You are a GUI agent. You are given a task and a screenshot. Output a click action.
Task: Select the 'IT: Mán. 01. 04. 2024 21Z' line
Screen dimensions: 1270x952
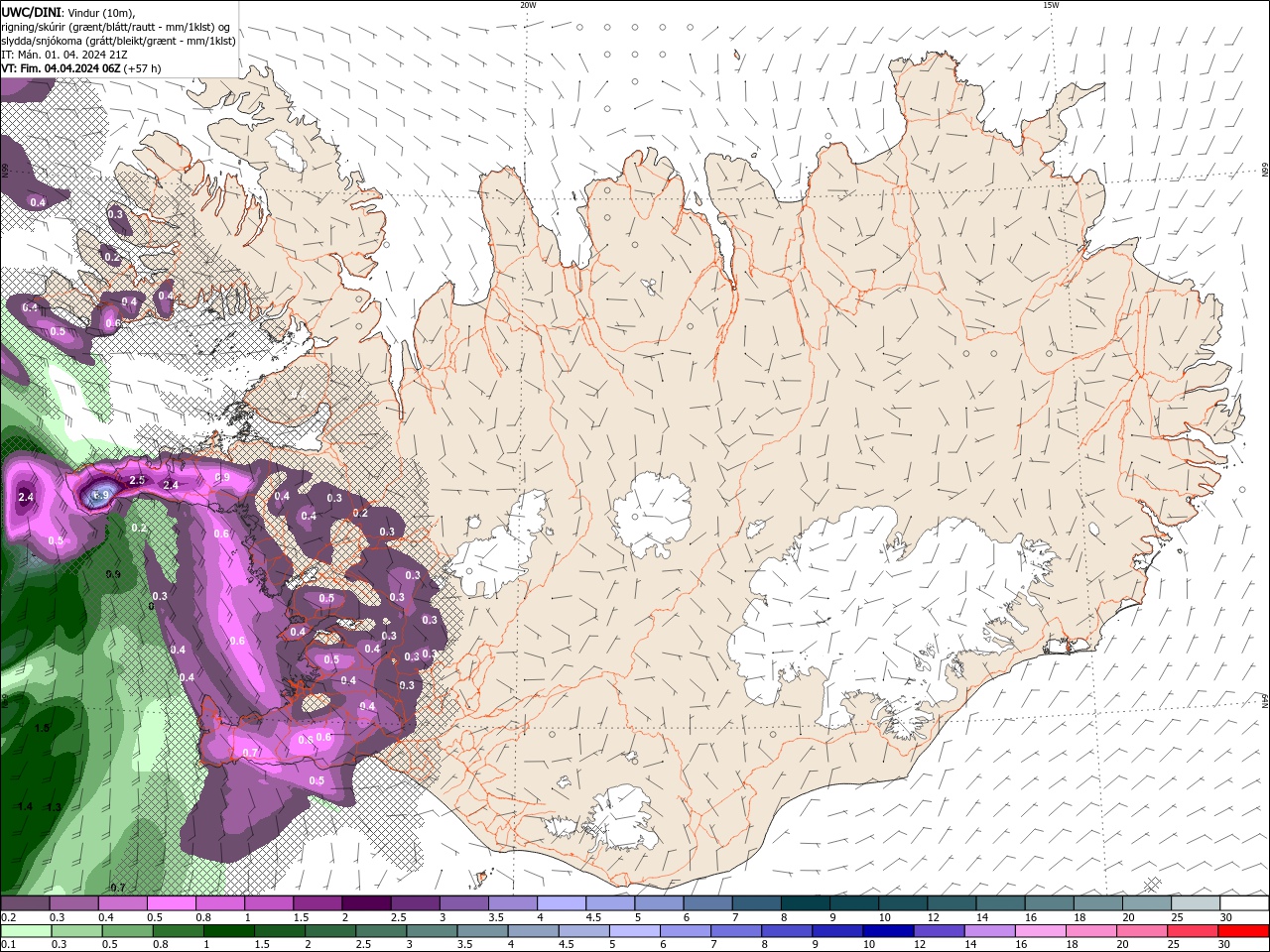[63, 55]
